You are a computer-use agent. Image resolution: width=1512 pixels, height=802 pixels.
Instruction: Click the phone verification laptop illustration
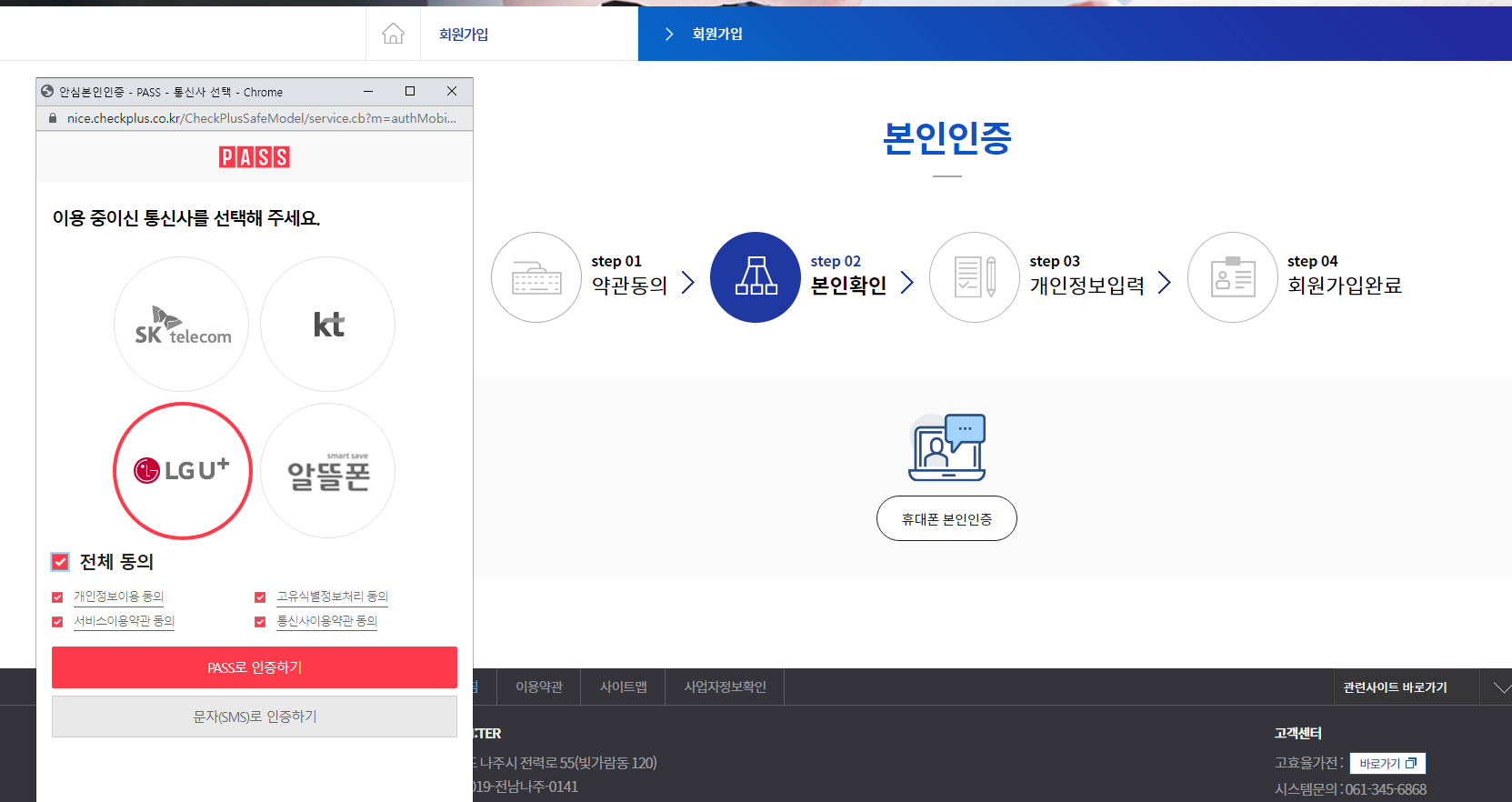click(947, 447)
